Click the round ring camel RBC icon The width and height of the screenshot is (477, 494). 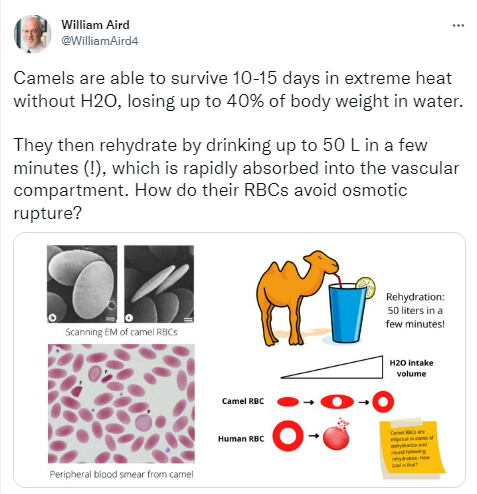pyautogui.click(x=383, y=402)
